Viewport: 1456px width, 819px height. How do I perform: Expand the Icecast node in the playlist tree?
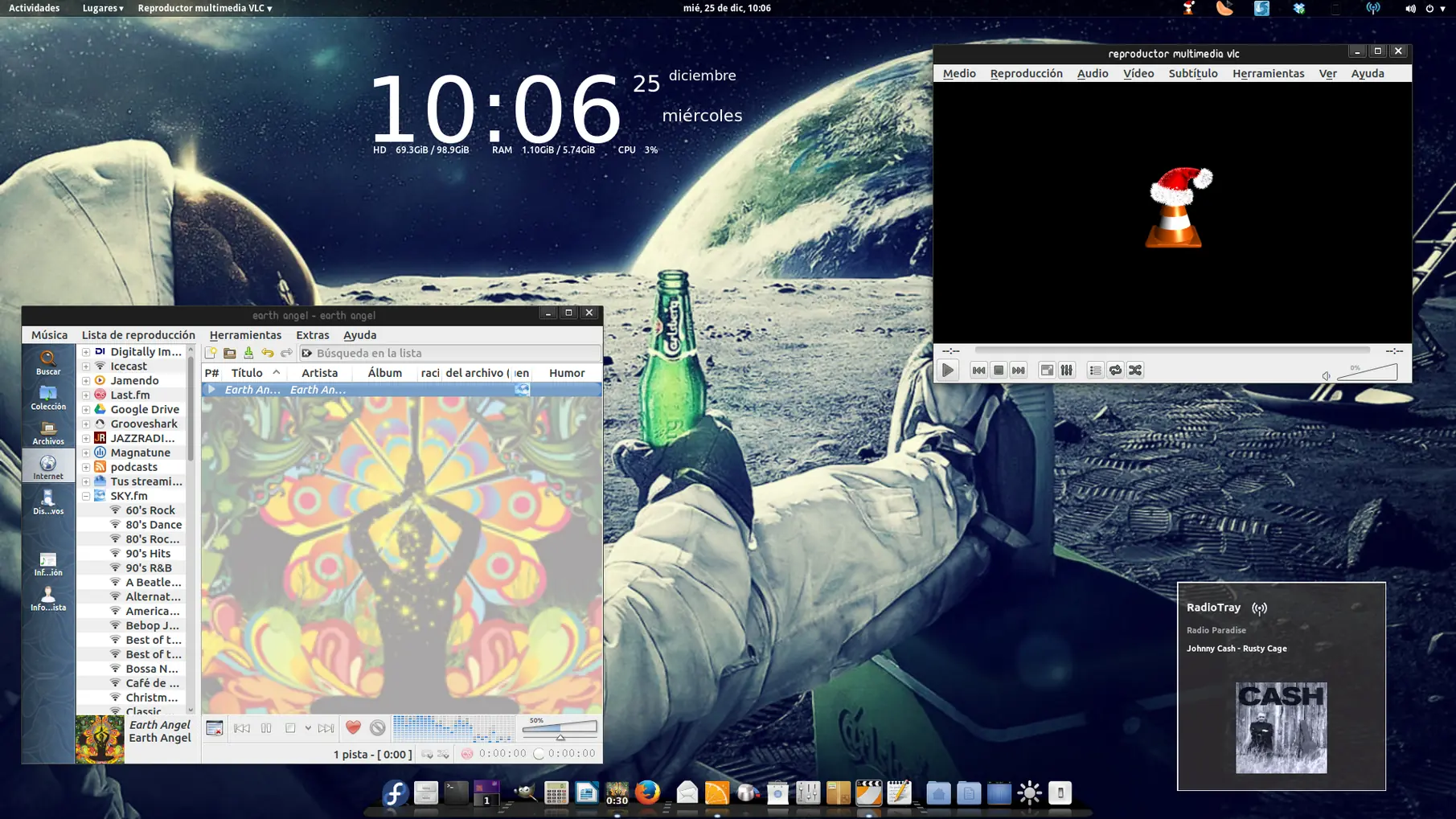pos(86,366)
